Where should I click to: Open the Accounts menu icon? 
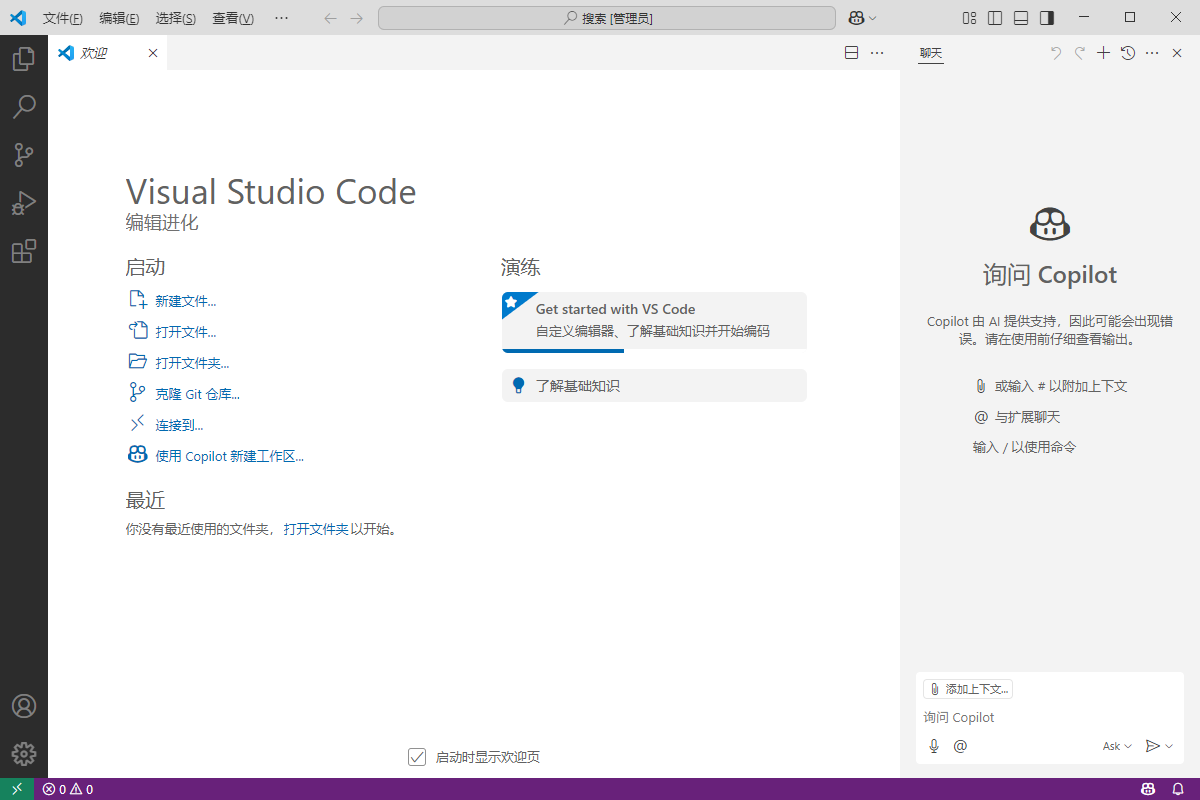[x=24, y=706]
